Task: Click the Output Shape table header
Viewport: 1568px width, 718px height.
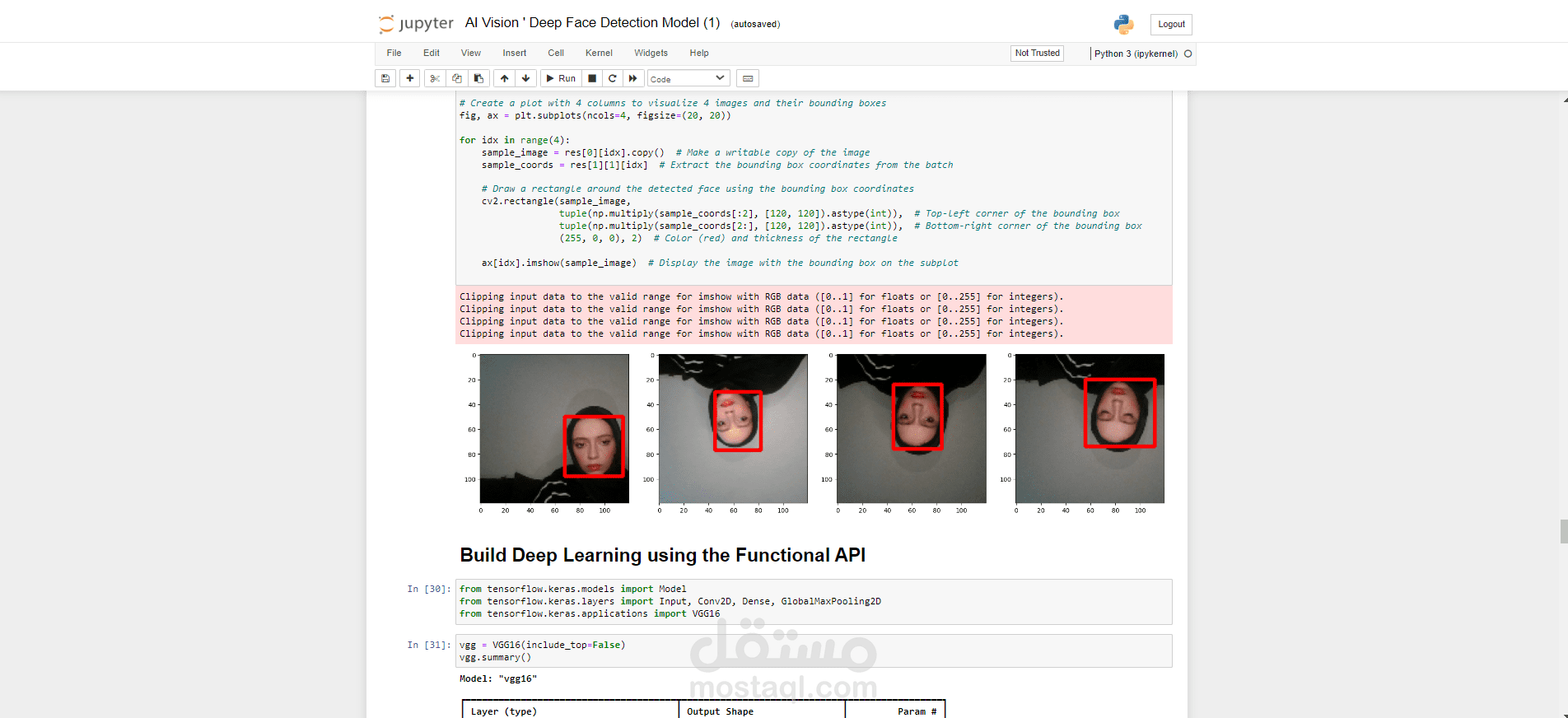Action: click(721, 711)
